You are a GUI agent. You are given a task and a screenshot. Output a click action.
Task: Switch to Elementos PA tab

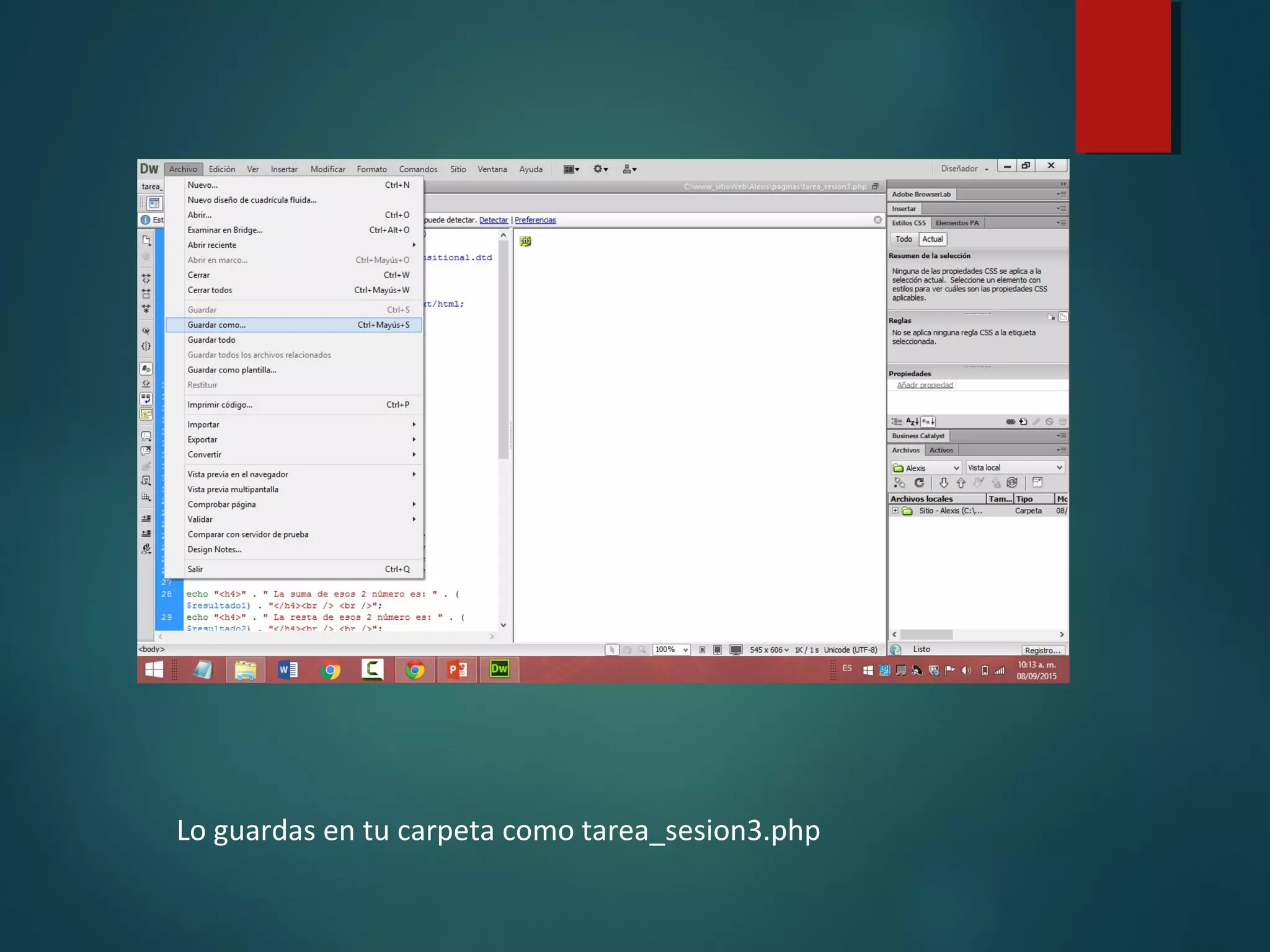click(957, 223)
